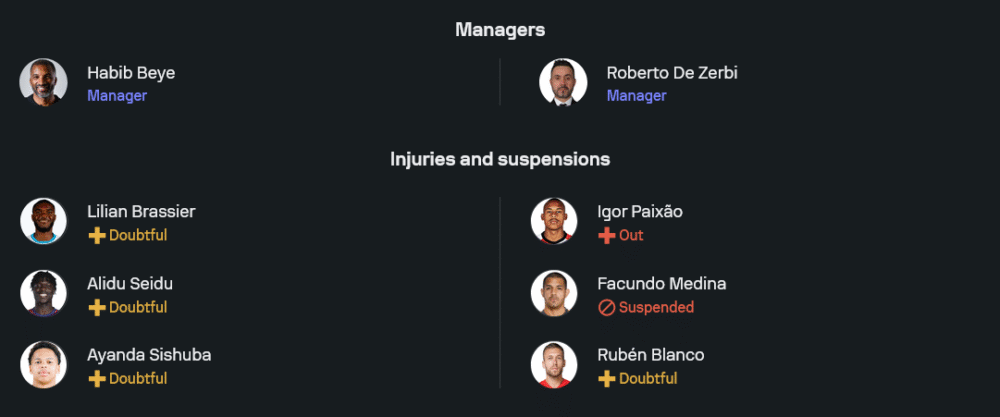Open Facundo Medina's player avatar
Screen dimensions: 1000x417
pyautogui.click(x=553, y=293)
